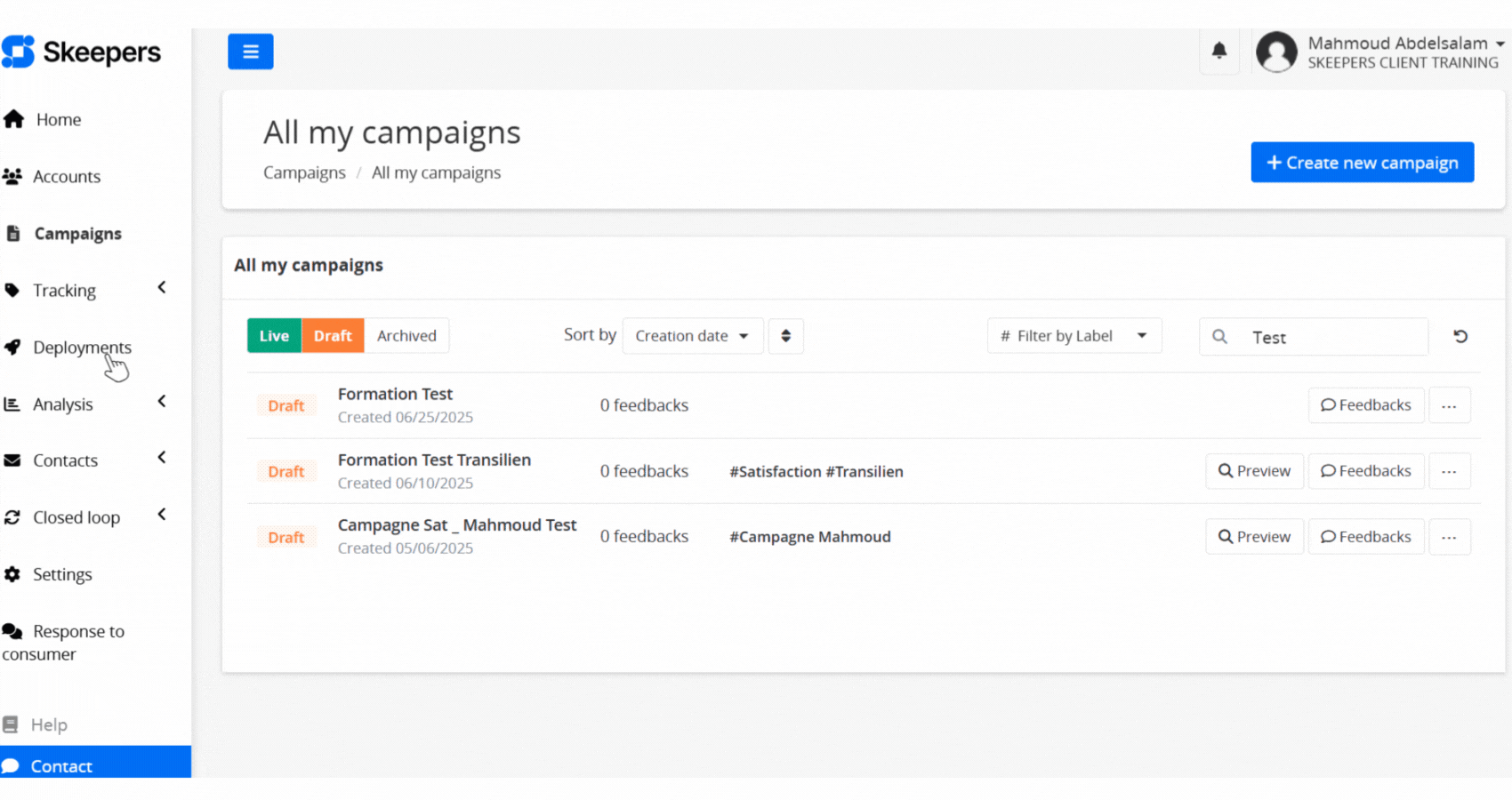Open the Filter by Label dropdown
This screenshot has width=1512, height=800.
(1074, 336)
